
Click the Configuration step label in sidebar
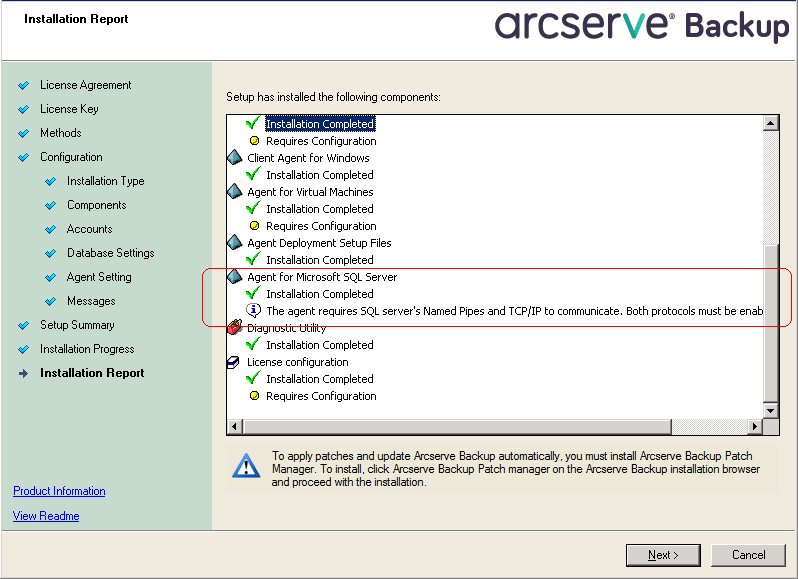pyautogui.click(x=71, y=157)
